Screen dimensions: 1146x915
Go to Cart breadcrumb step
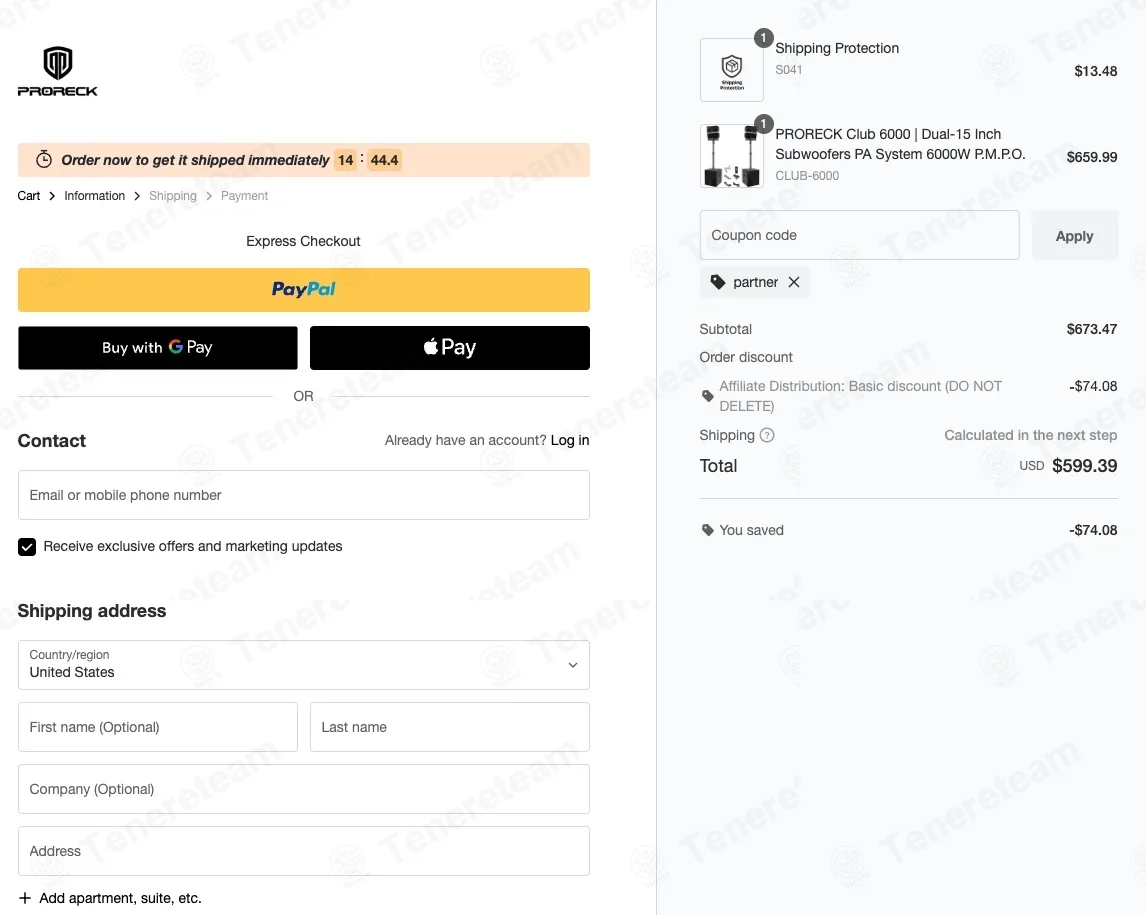tap(29, 196)
